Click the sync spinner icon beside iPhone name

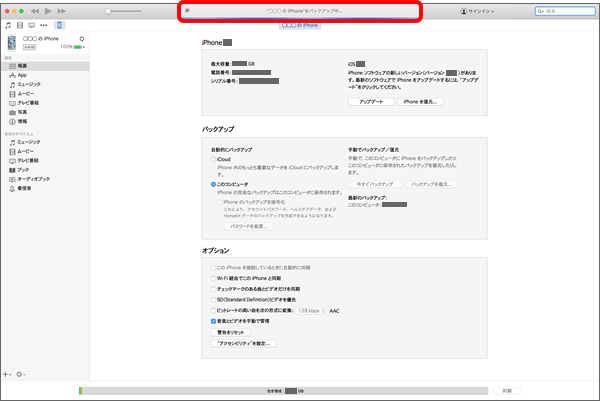tap(82, 39)
